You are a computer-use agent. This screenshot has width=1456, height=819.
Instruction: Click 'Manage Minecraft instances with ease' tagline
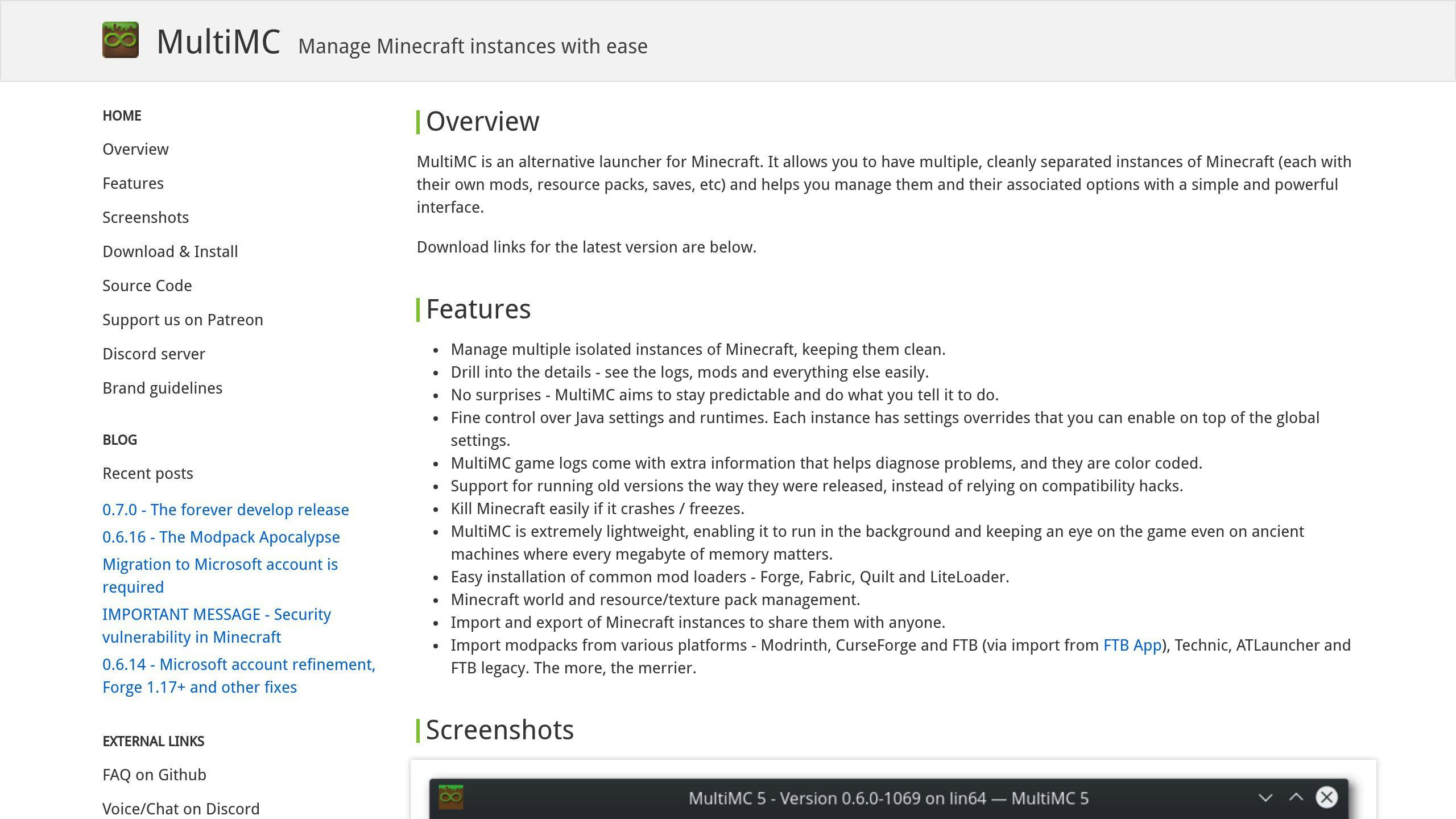point(473,46)
